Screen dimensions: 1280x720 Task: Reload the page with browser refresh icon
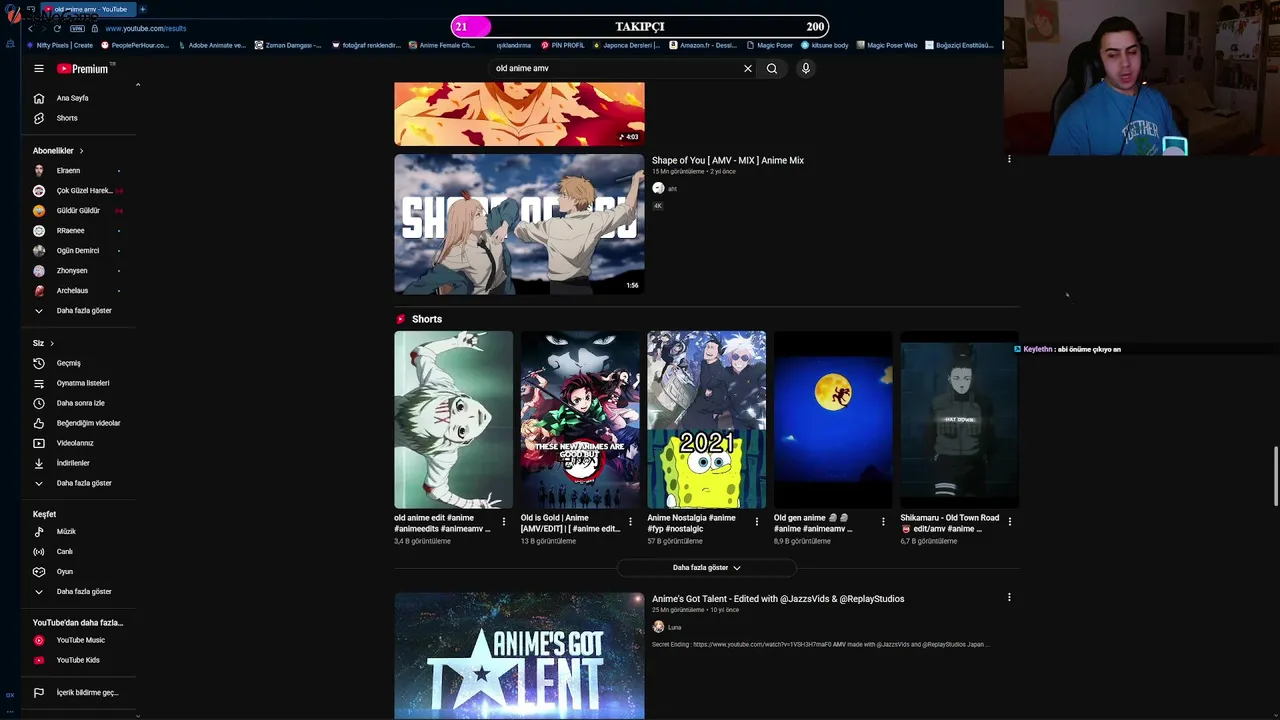click(x=57, y=29)
